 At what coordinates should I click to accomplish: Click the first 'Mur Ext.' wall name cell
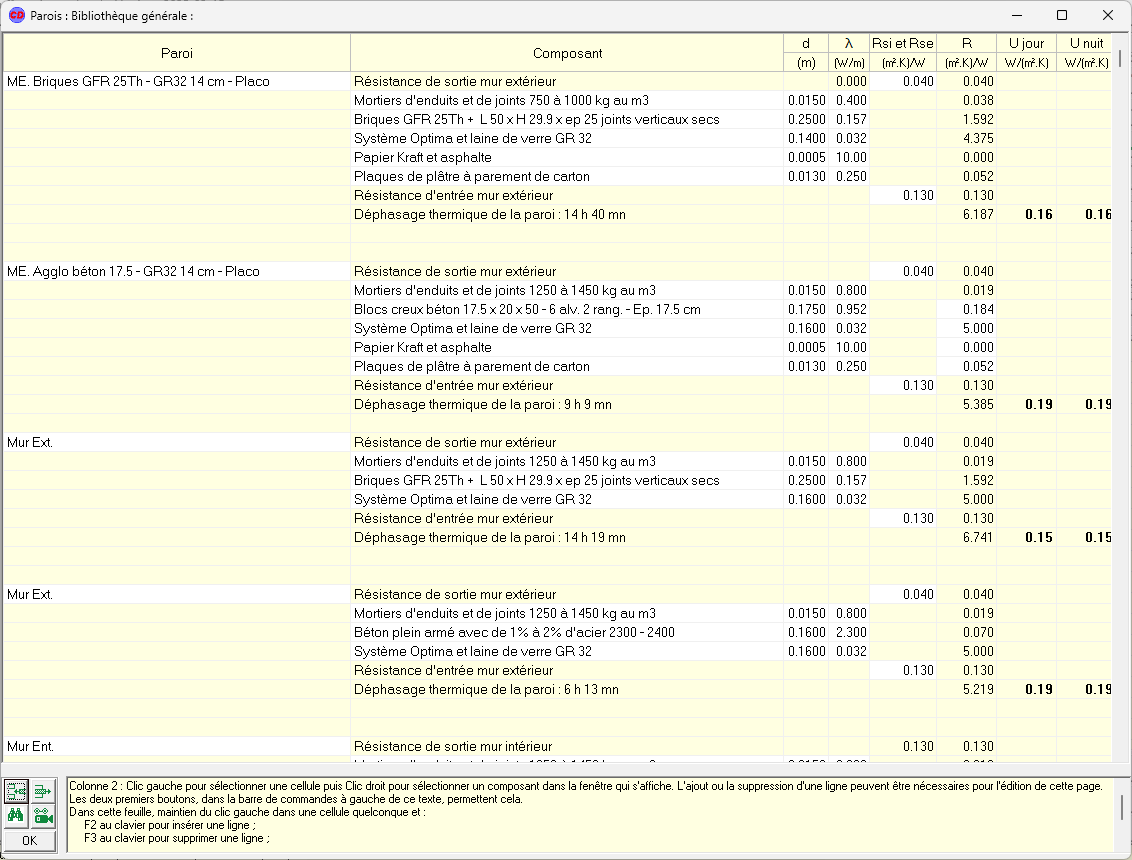[30, 442]
